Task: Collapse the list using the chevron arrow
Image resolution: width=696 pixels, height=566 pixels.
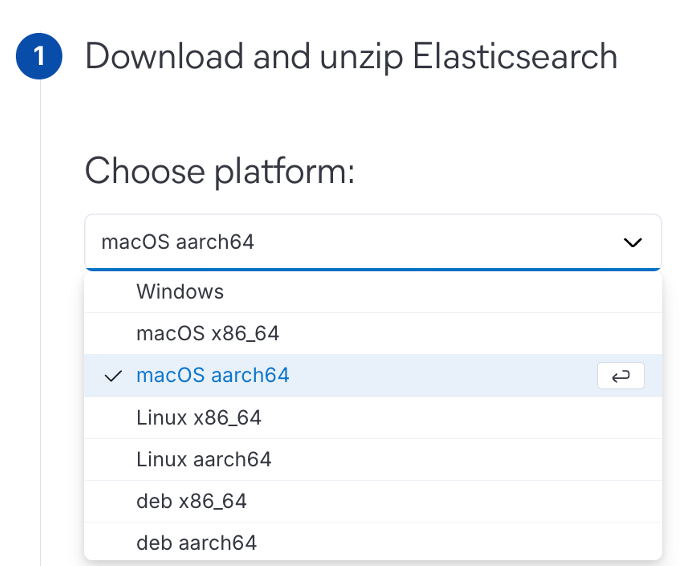Action: point(633,242)
